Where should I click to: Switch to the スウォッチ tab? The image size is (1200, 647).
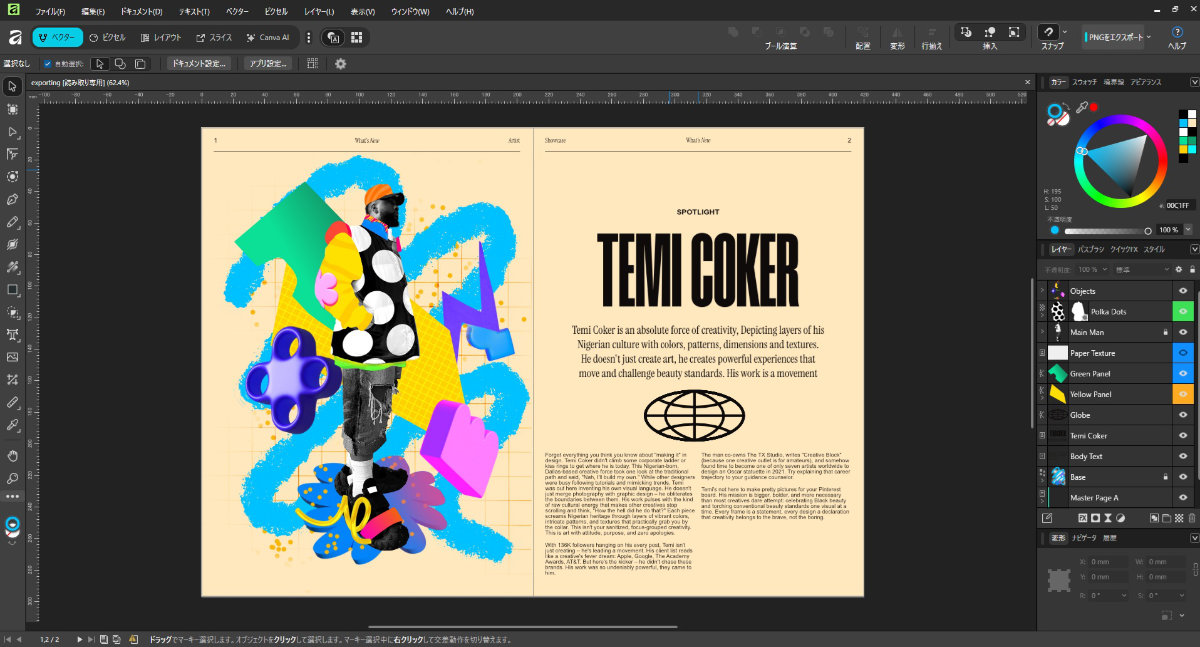1085,82
